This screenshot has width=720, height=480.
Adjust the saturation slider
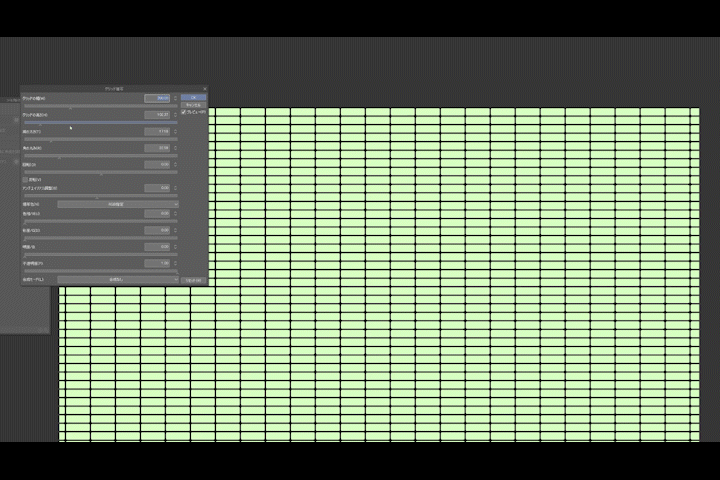101,238
